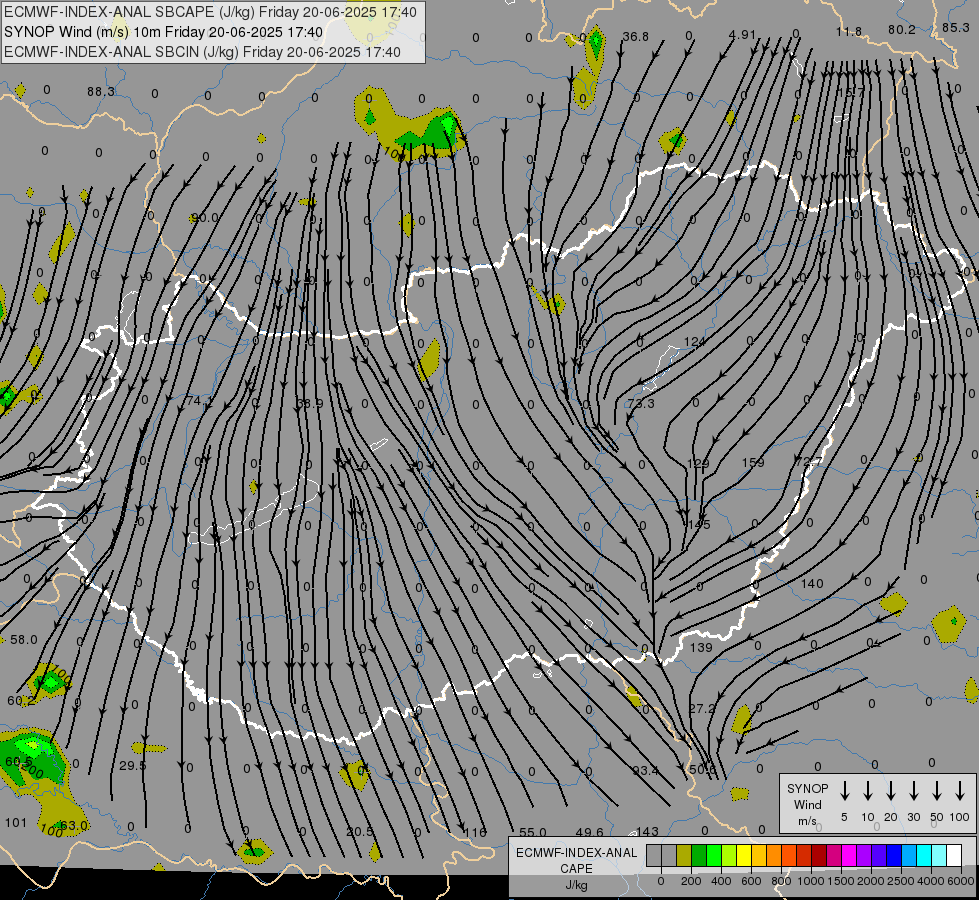Viewport: 979px width, 900px height.
Task: Pick the white swatch at the 6000 end
Action: coord(953,856)
